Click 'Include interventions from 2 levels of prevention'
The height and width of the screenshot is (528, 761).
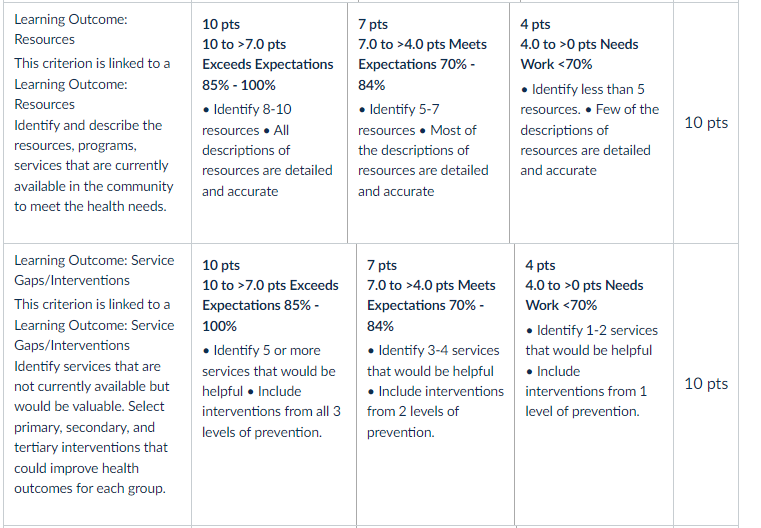coord(435,412)
